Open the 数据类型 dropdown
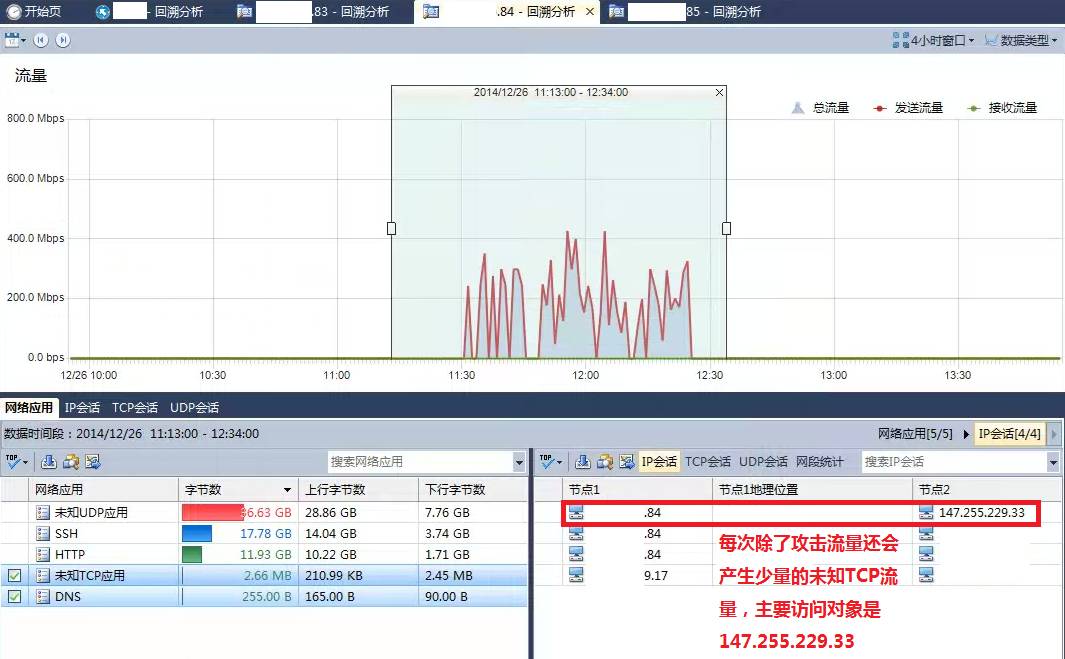 click(1021, 41)
